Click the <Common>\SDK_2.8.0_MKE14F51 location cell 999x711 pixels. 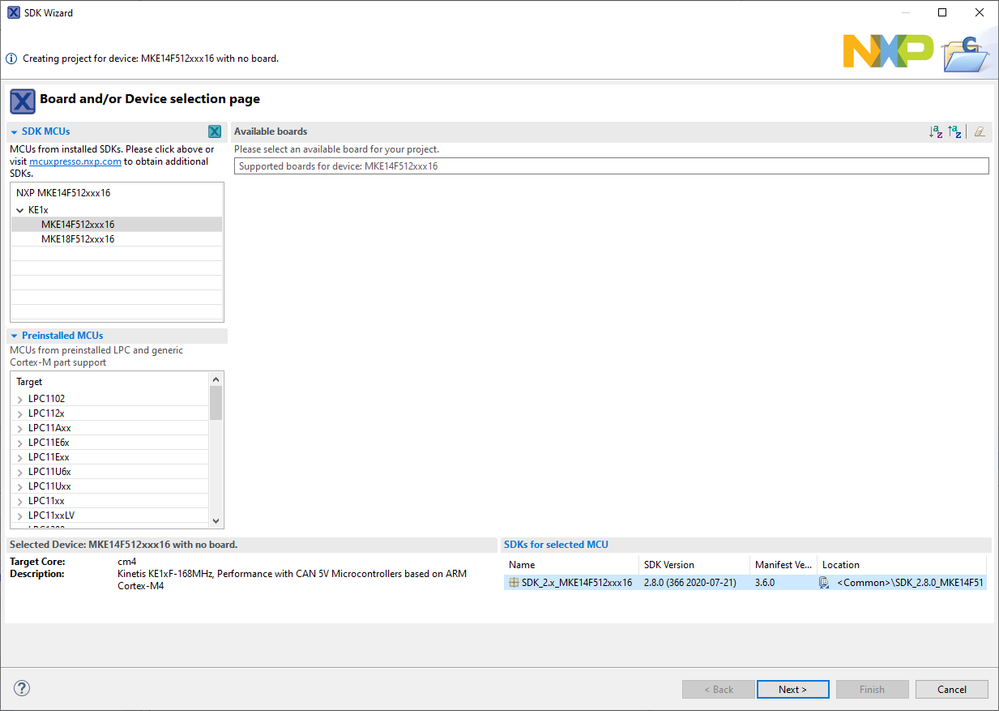coord(910,582)
